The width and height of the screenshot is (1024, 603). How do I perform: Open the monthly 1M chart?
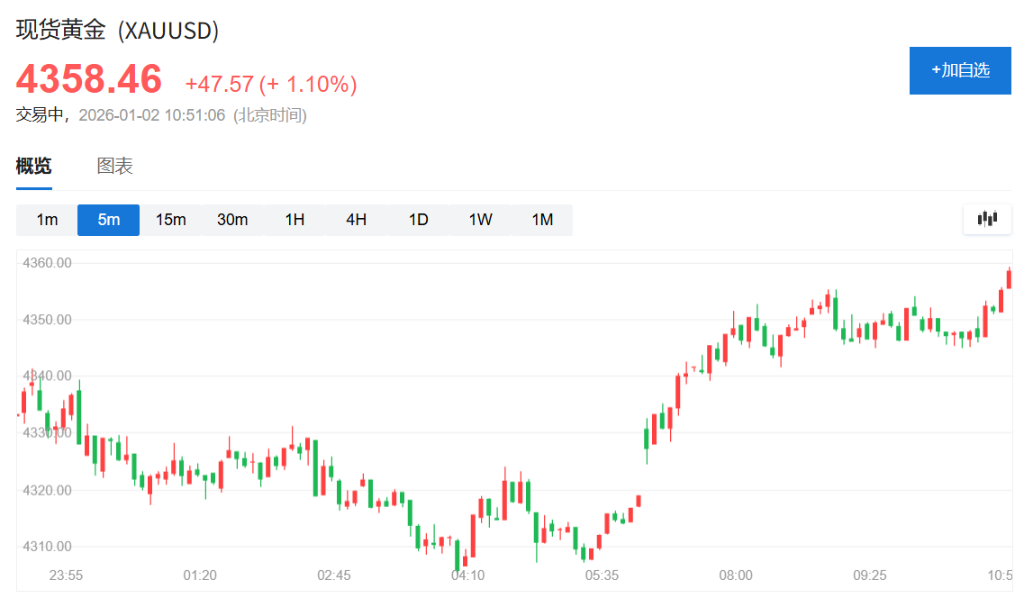click(542, 219)
